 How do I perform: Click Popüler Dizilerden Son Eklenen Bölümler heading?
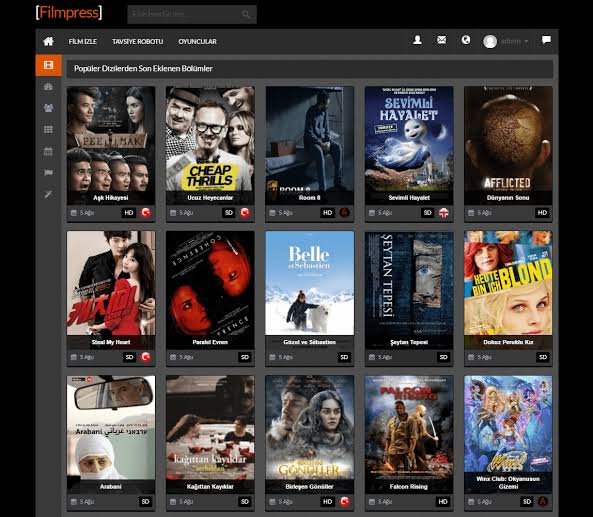pos(143,68)
